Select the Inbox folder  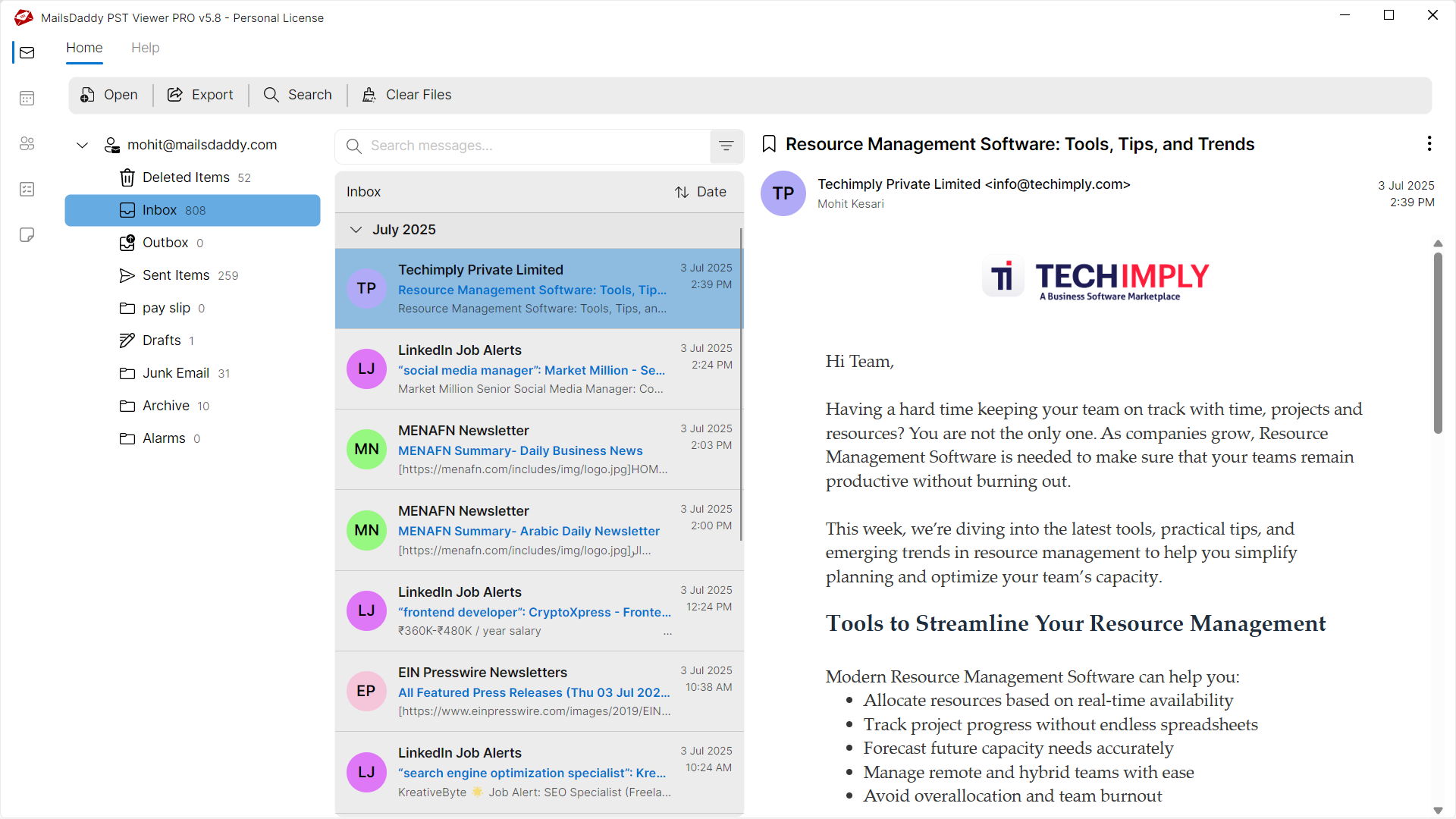coord(193,210)
